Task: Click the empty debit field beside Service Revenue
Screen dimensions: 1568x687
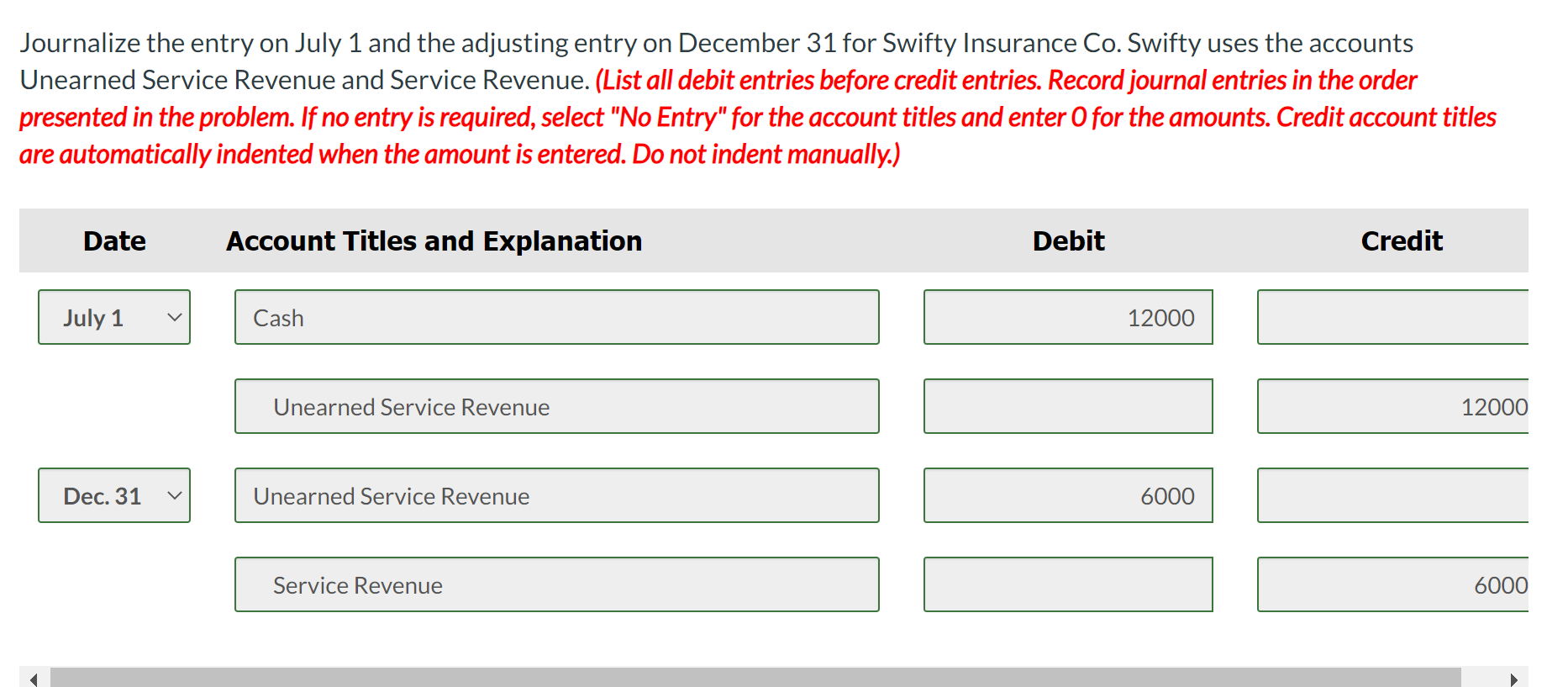Action: click(x=1067, y=584)
